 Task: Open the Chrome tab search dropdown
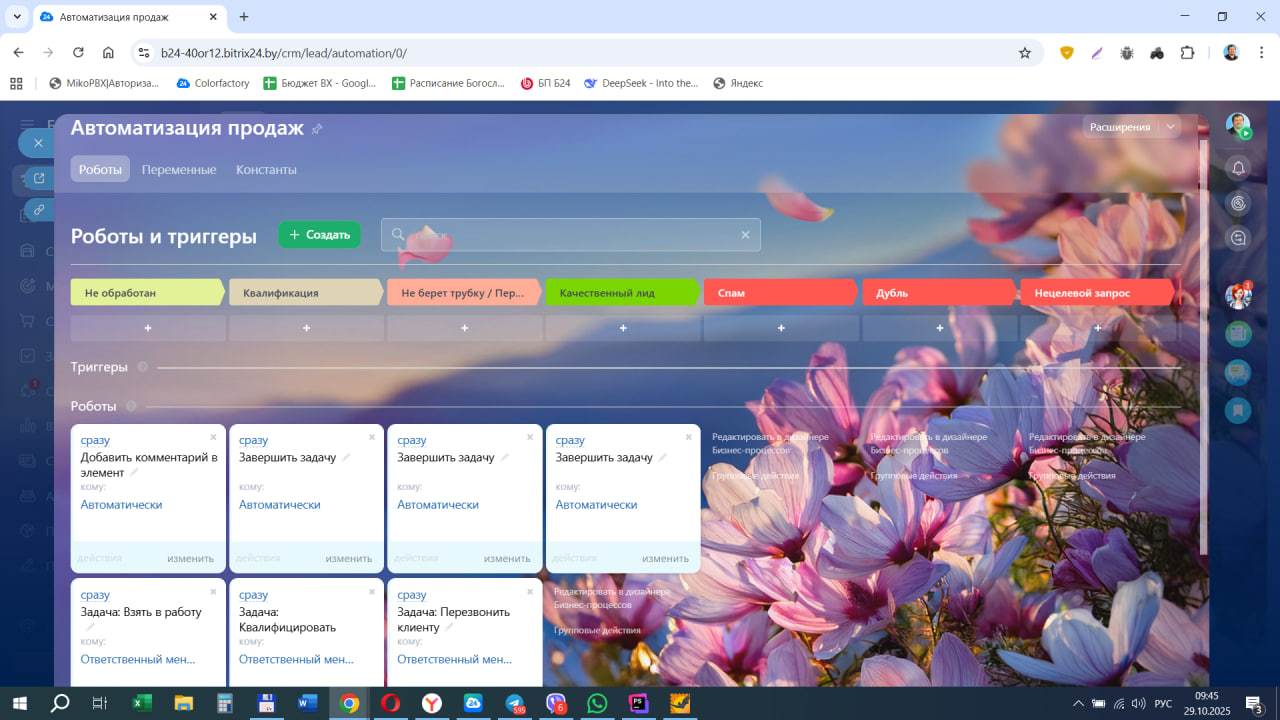click(17, 17)
